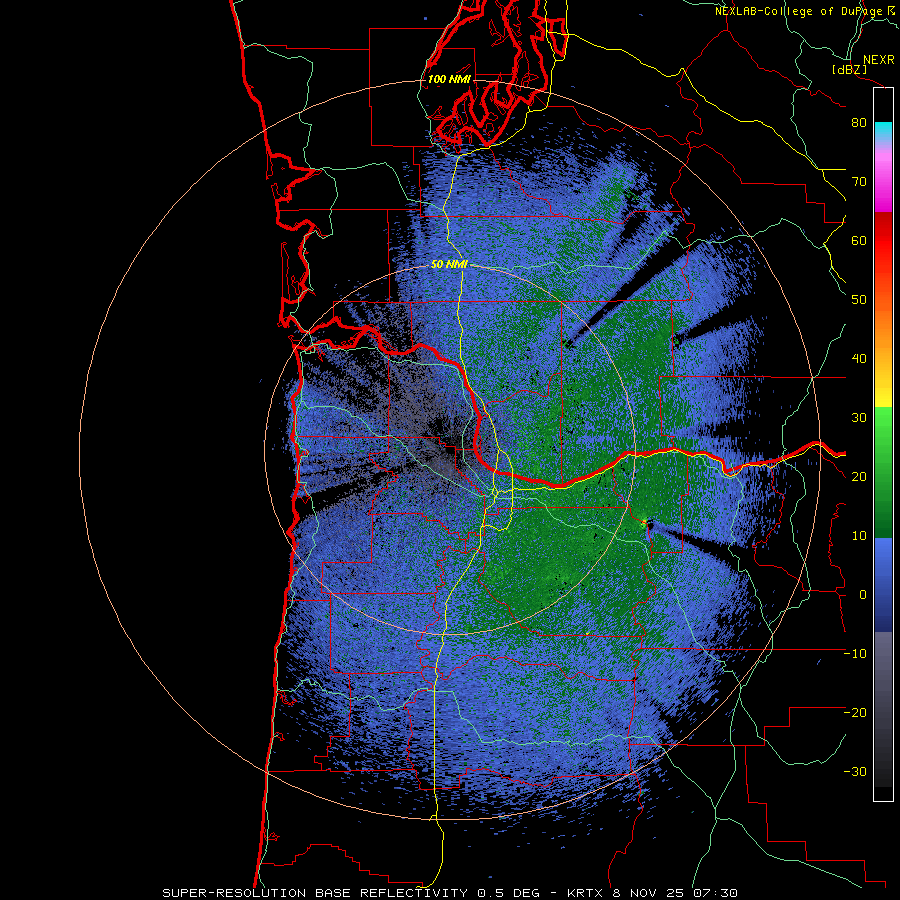Click the -30 dBZ scale value
This screenshot has height=900, width=900.
pyautogui.click(x=855, y=771)
